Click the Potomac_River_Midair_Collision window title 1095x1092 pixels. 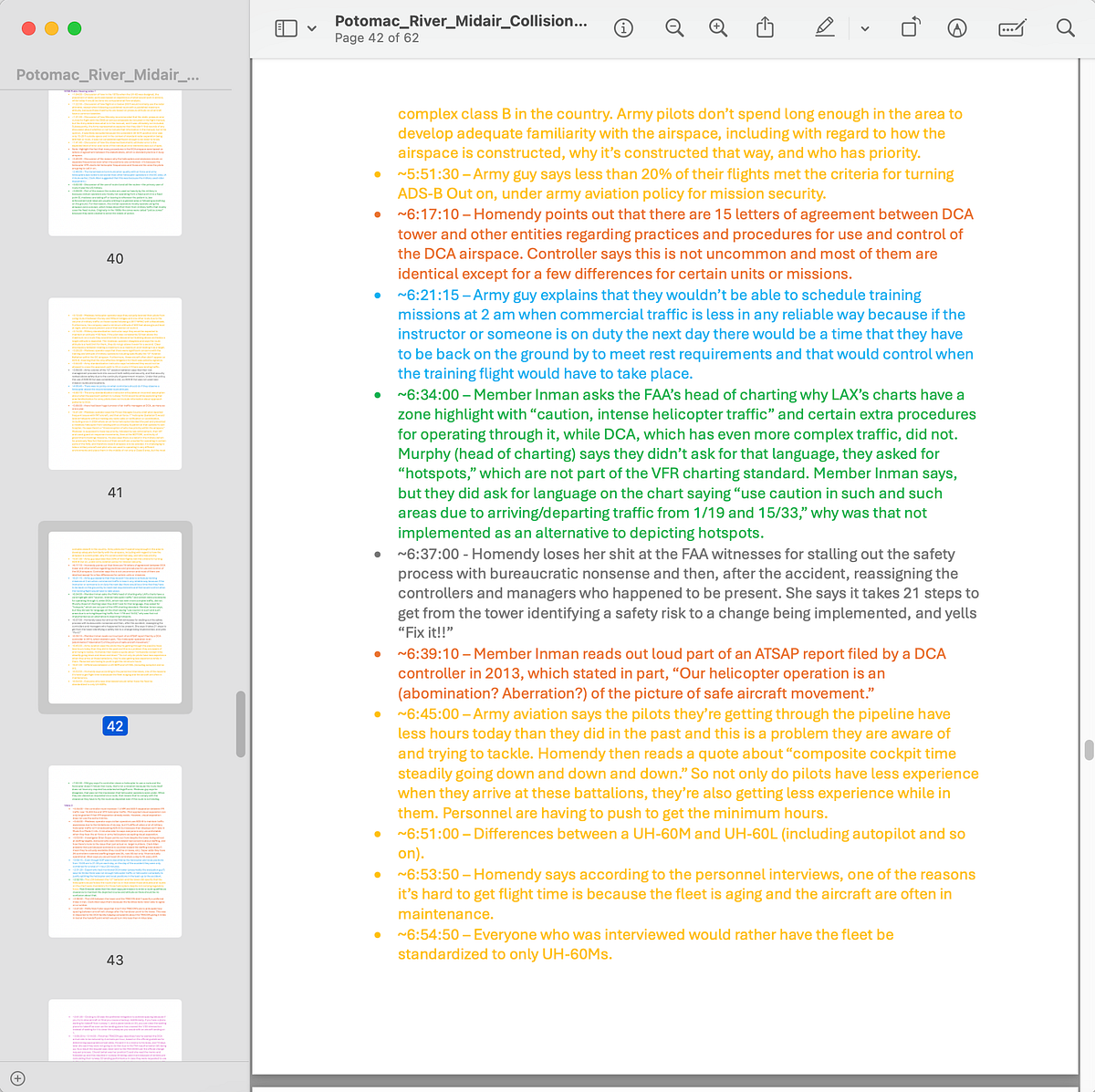(x=461, y=20)
